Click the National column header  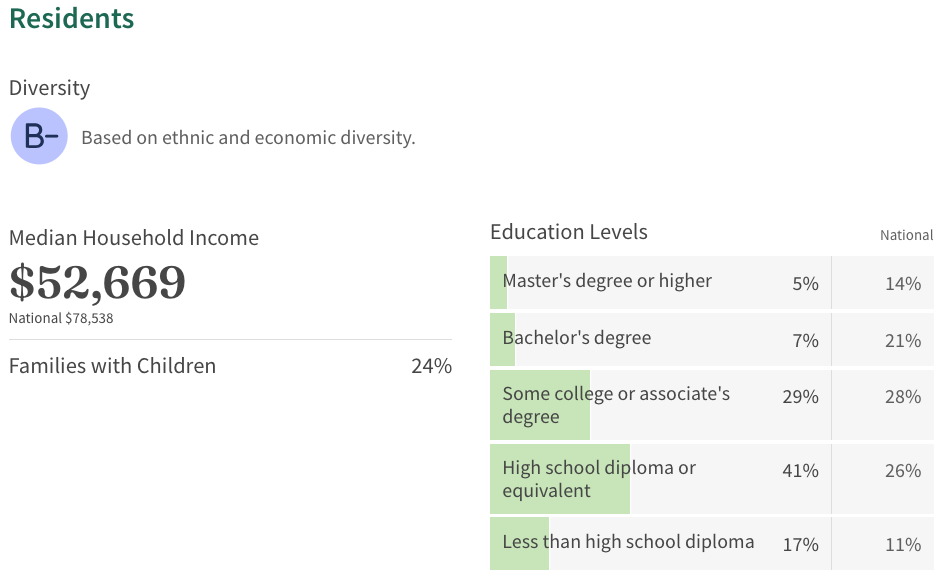pyautogui.click(x=906, y=235)
